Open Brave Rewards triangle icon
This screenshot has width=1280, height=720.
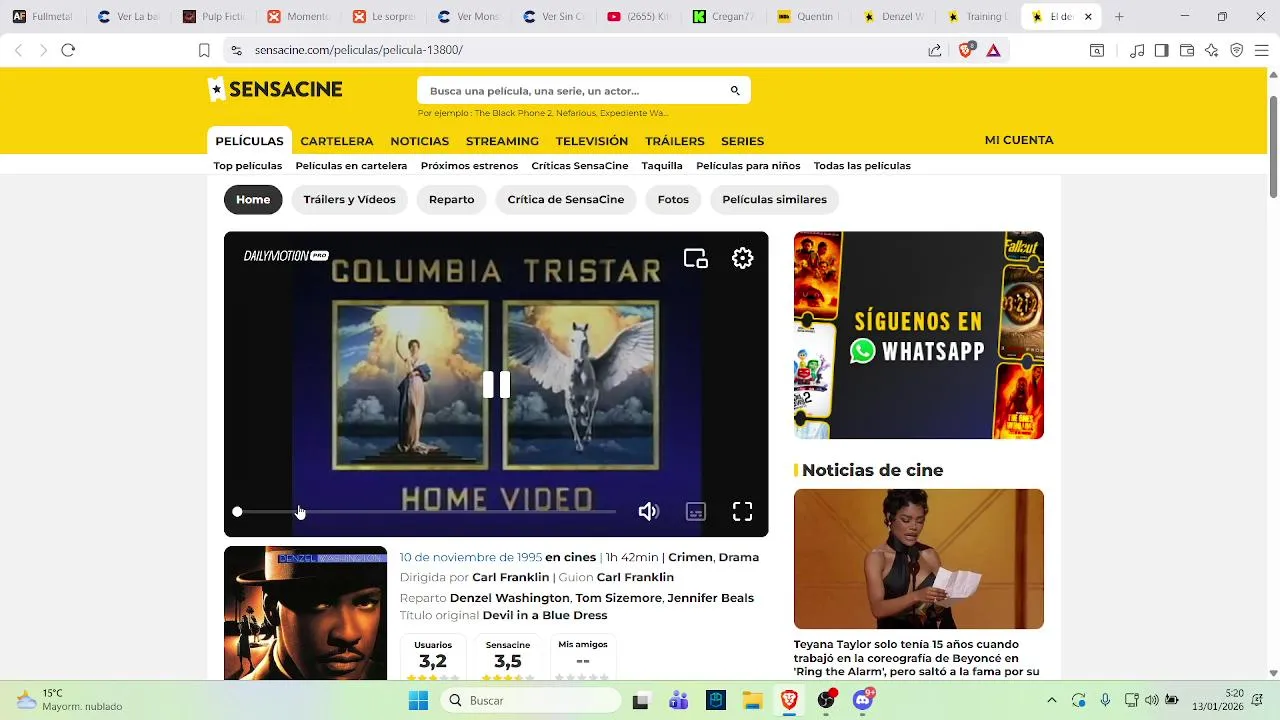pos(993,50)
